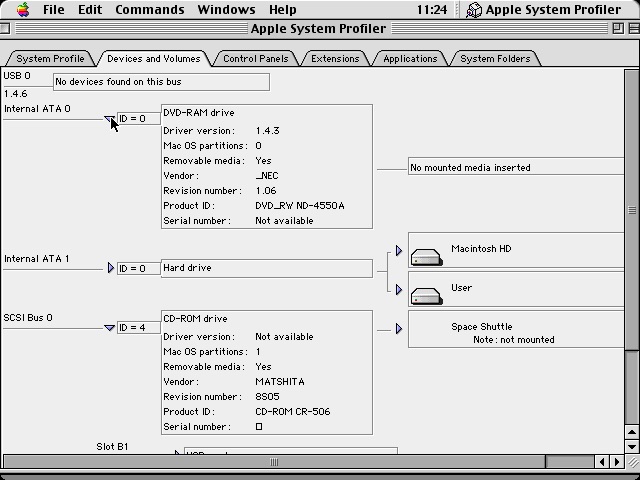Expand the Macintosh HD volume details
The width and height of the screenshot is (640, 480).
pos(398,251)
